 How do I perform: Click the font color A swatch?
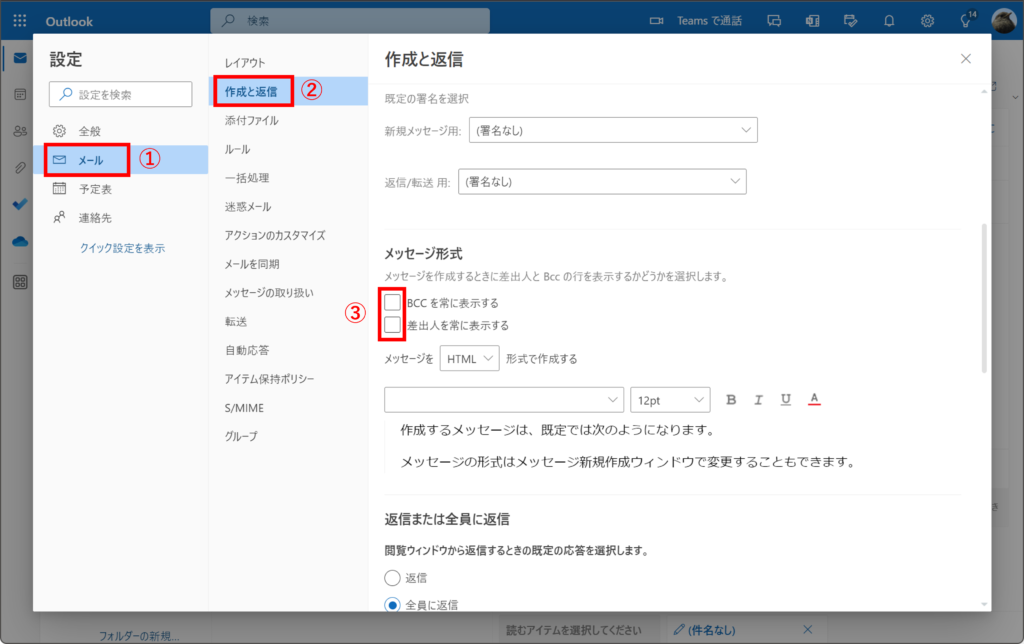[x=814, y=400]
